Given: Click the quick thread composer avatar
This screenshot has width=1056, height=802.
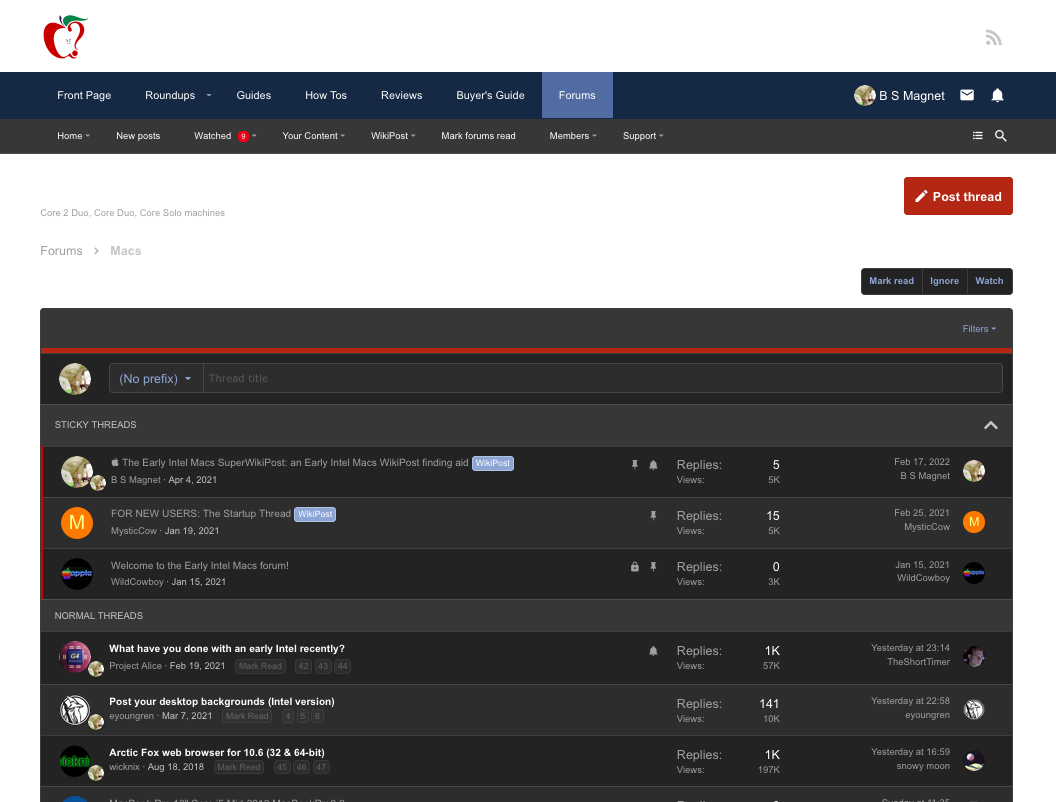Looking at the screenshot, I should 75,378.
